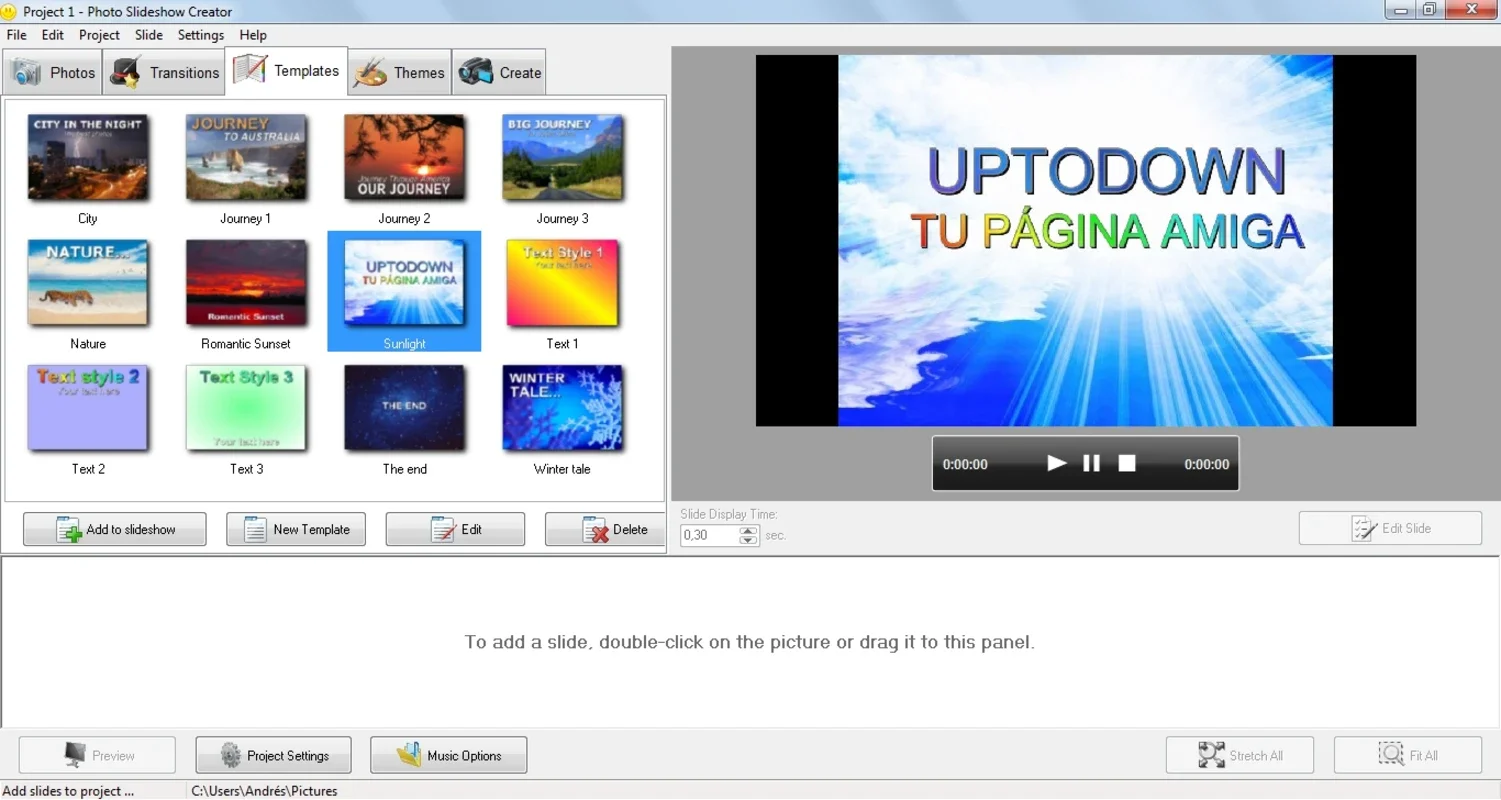Viewport: 1501px width, 800px height.
Task: Open the Settings menu
Action: point(201,35)
